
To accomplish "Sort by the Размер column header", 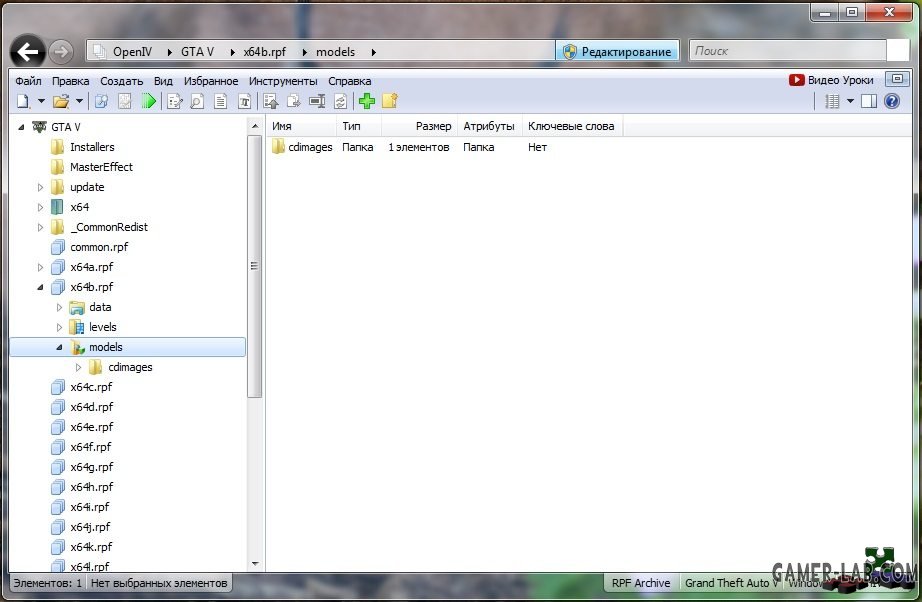I will click(x=419, y=126).
